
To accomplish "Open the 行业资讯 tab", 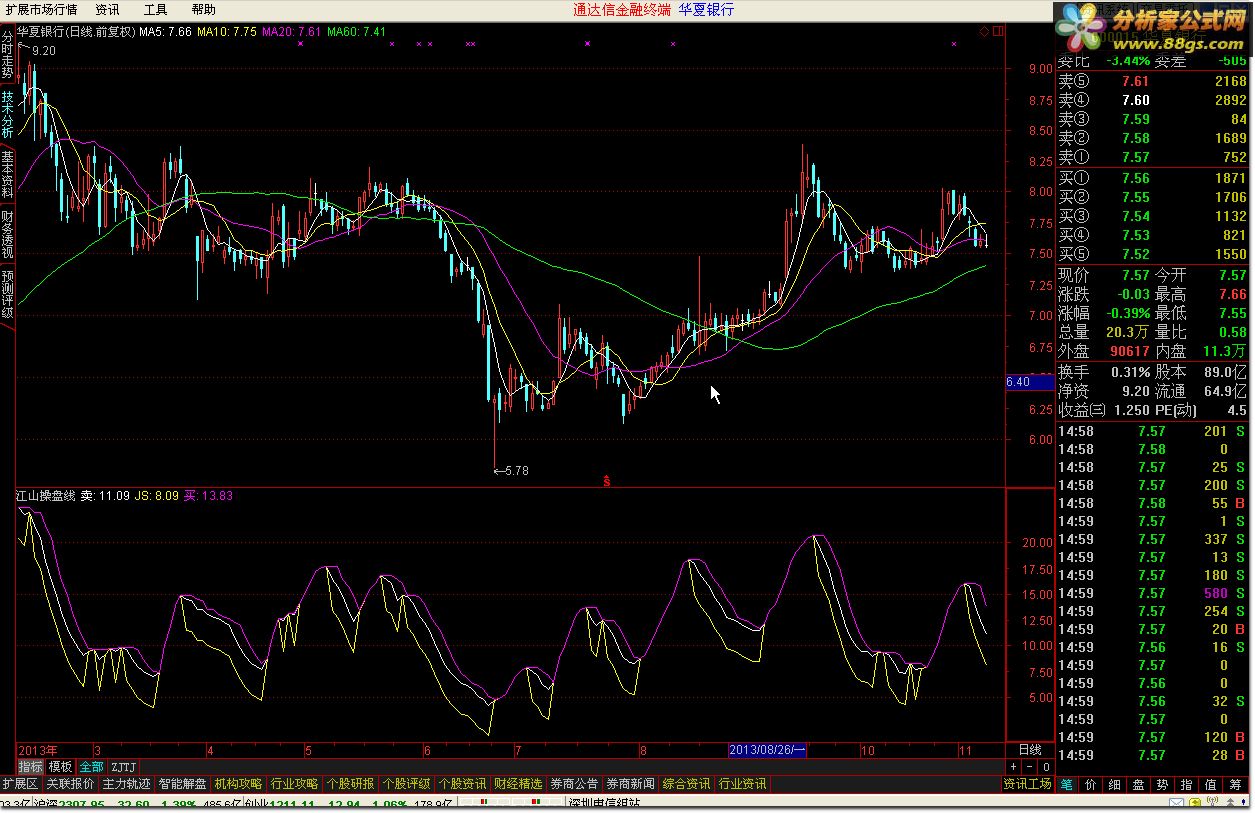I will 742,784.
